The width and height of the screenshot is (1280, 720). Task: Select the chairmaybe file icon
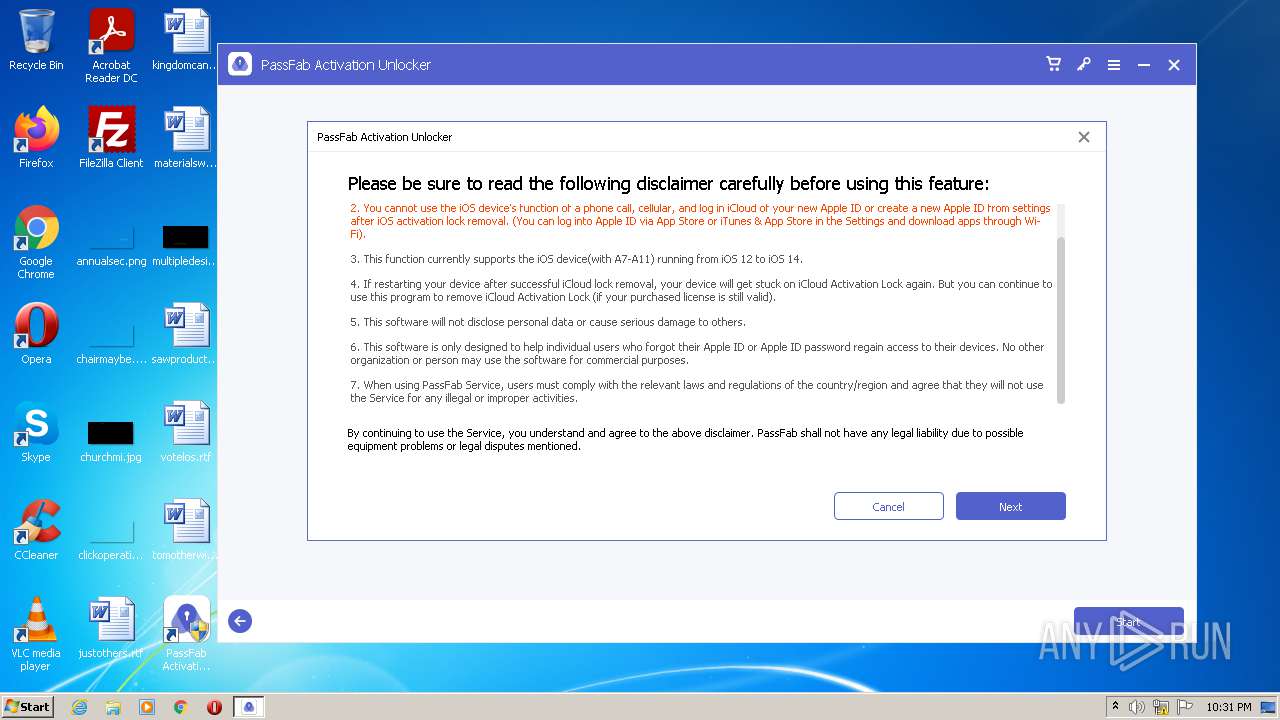pos(111,340)
